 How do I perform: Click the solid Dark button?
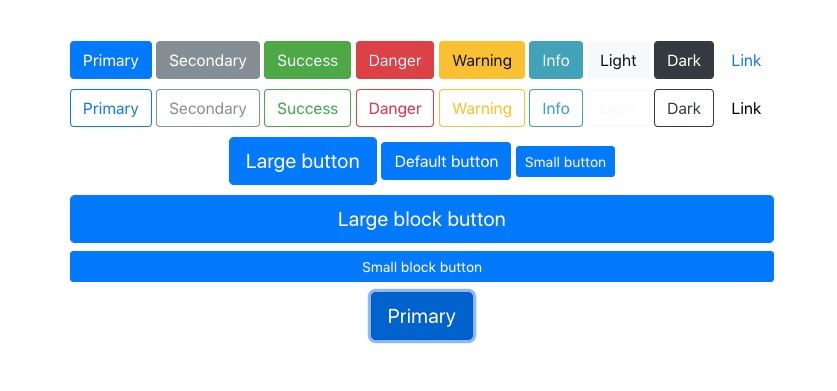[x=684, y=60]
